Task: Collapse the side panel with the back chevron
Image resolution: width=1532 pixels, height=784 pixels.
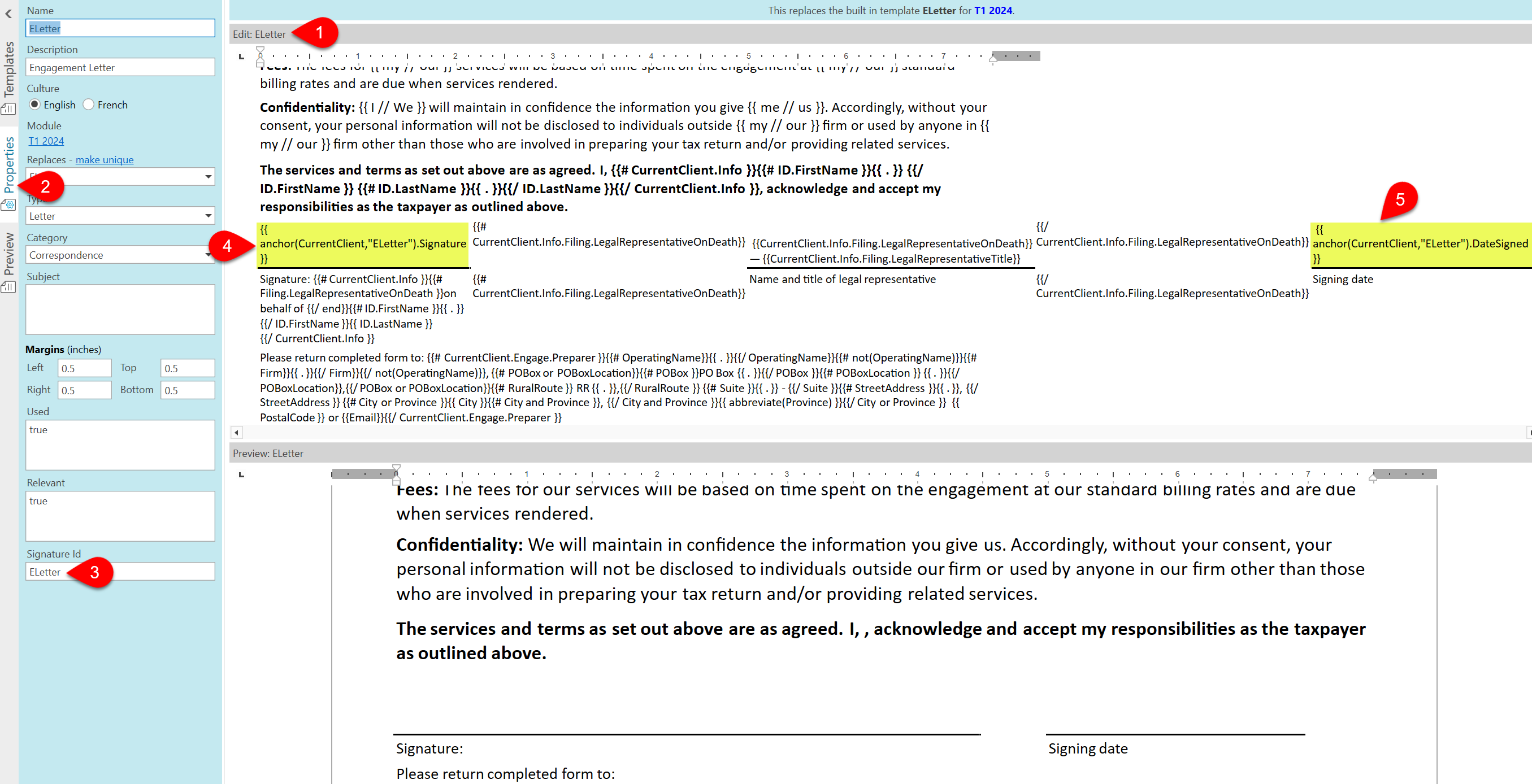Action: tap(8, 13)
